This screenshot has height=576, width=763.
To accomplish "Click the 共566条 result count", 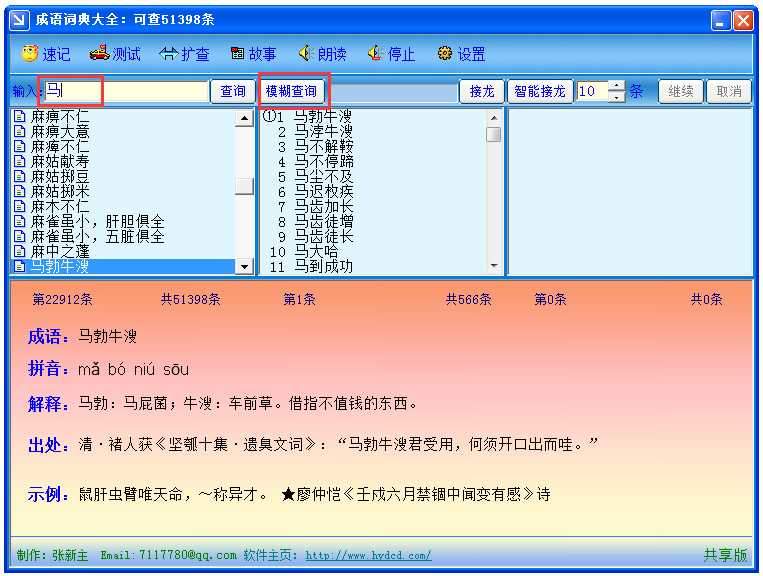I will point(469,299).
